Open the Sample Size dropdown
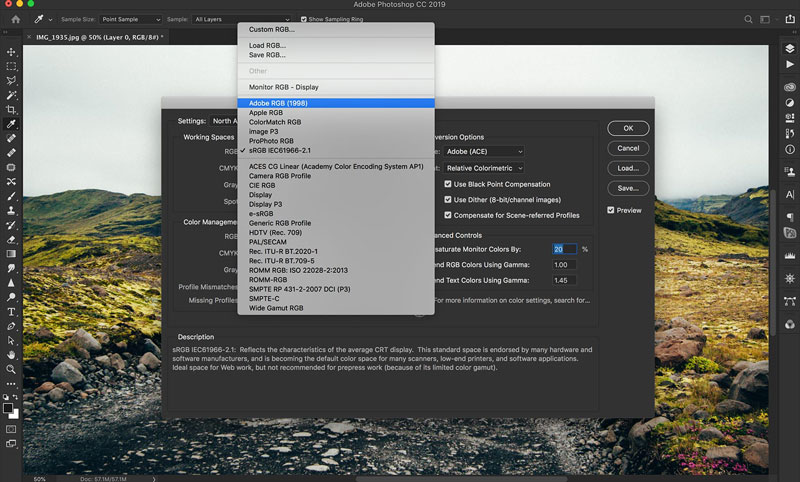This screenshot has height=482, width=800. (x=130, y=19)
